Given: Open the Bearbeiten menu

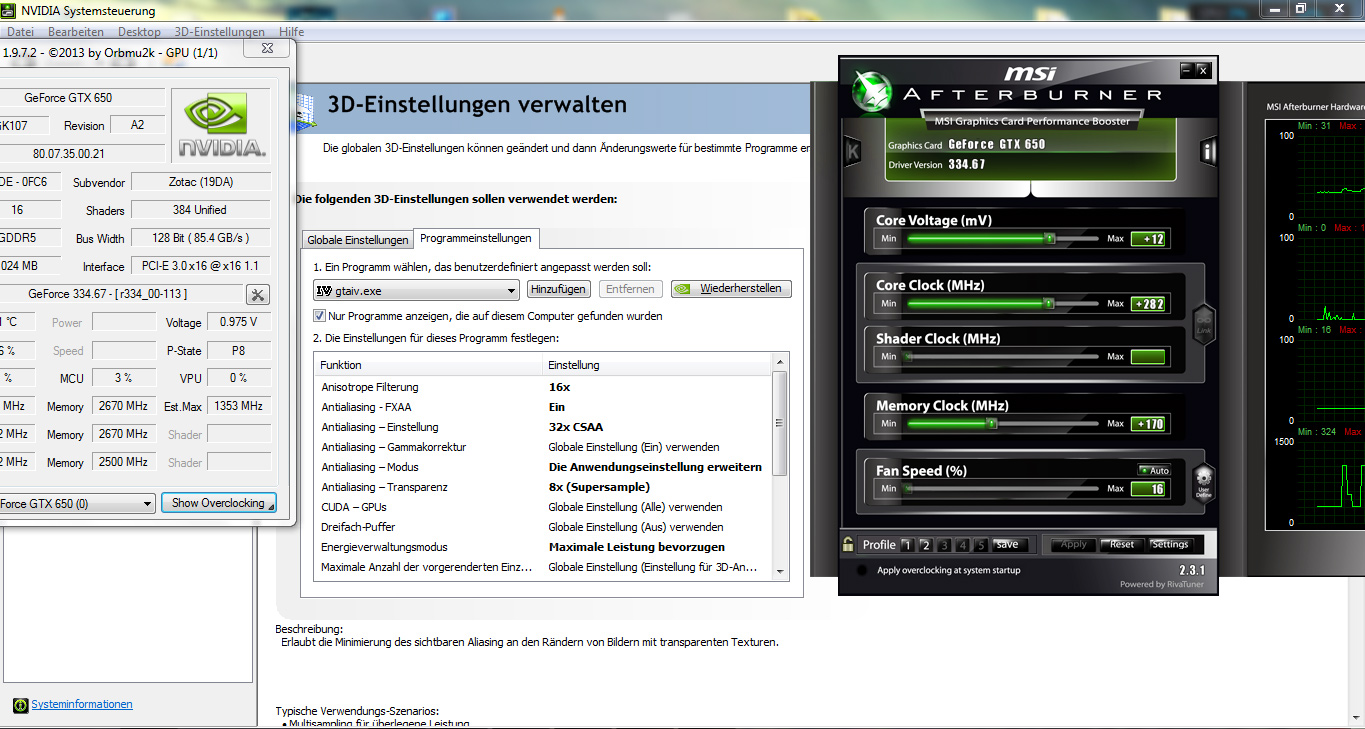Looking at the screenshot, I should tap(76, 32).
